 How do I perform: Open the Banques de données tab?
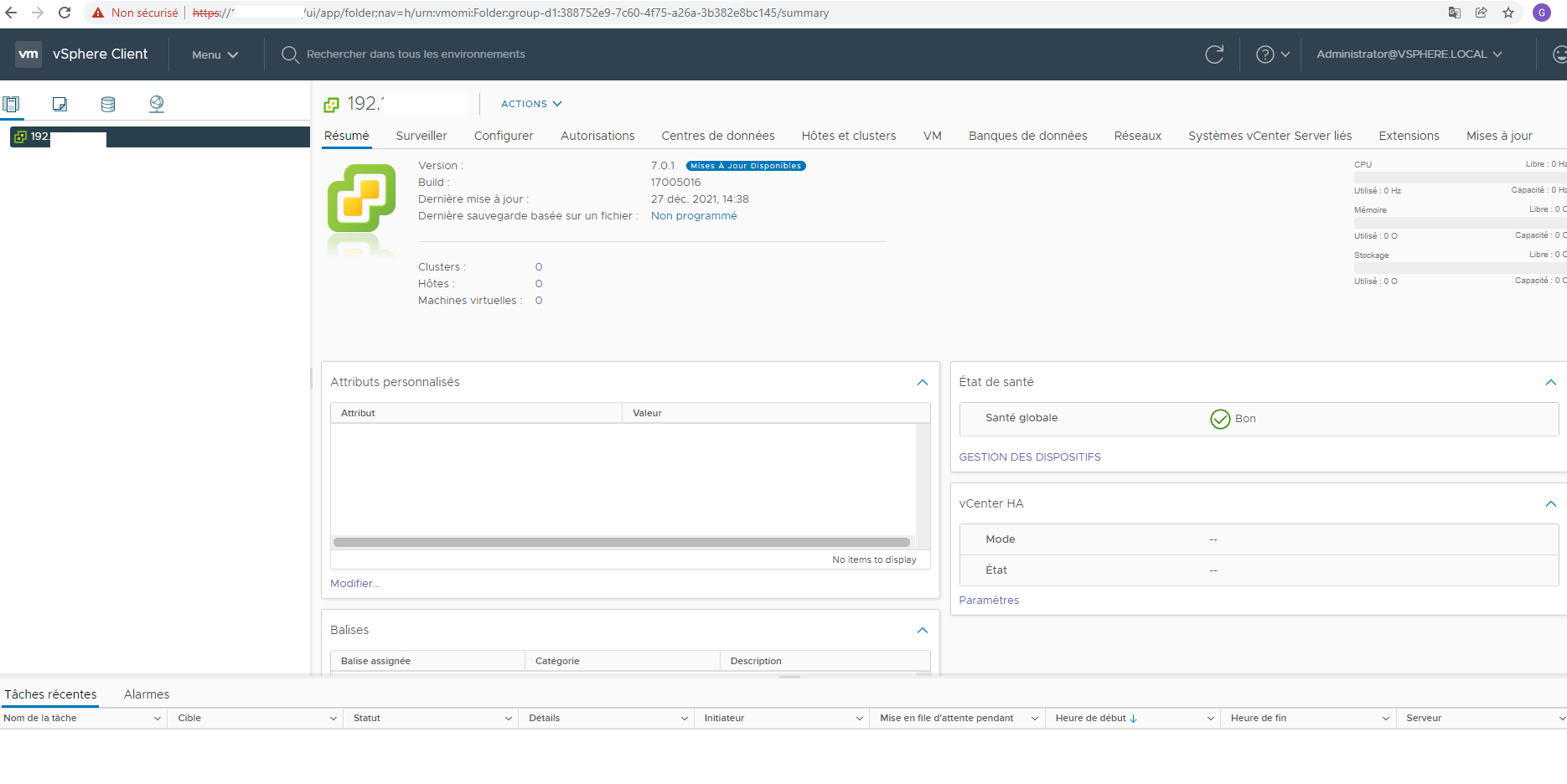[x=1028, y=136]
